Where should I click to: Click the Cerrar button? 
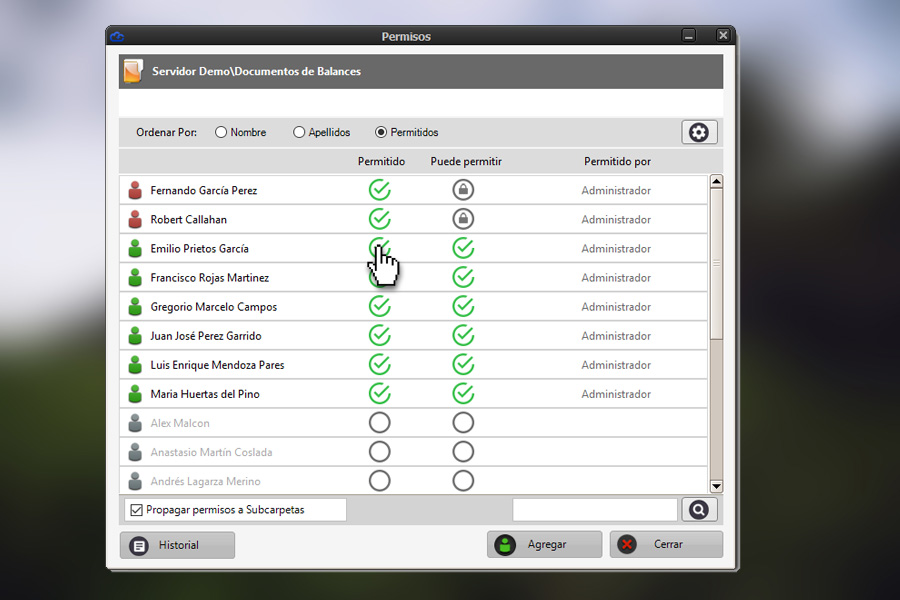[666, 544]
